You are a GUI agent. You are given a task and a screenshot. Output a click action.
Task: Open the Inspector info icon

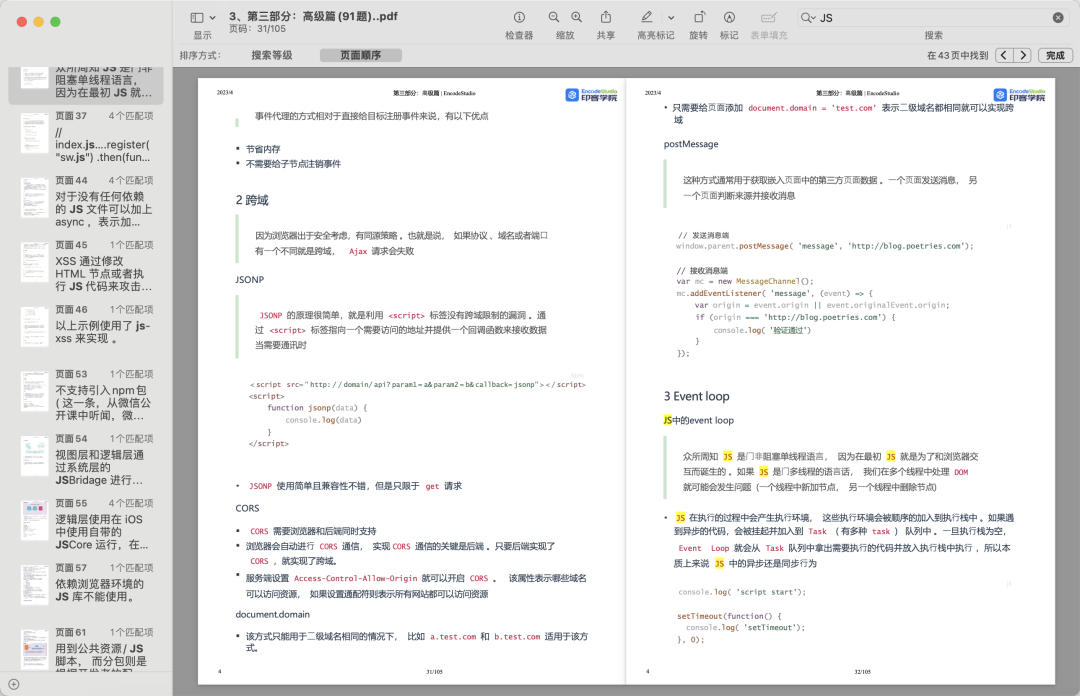click(x=519, y=17)
